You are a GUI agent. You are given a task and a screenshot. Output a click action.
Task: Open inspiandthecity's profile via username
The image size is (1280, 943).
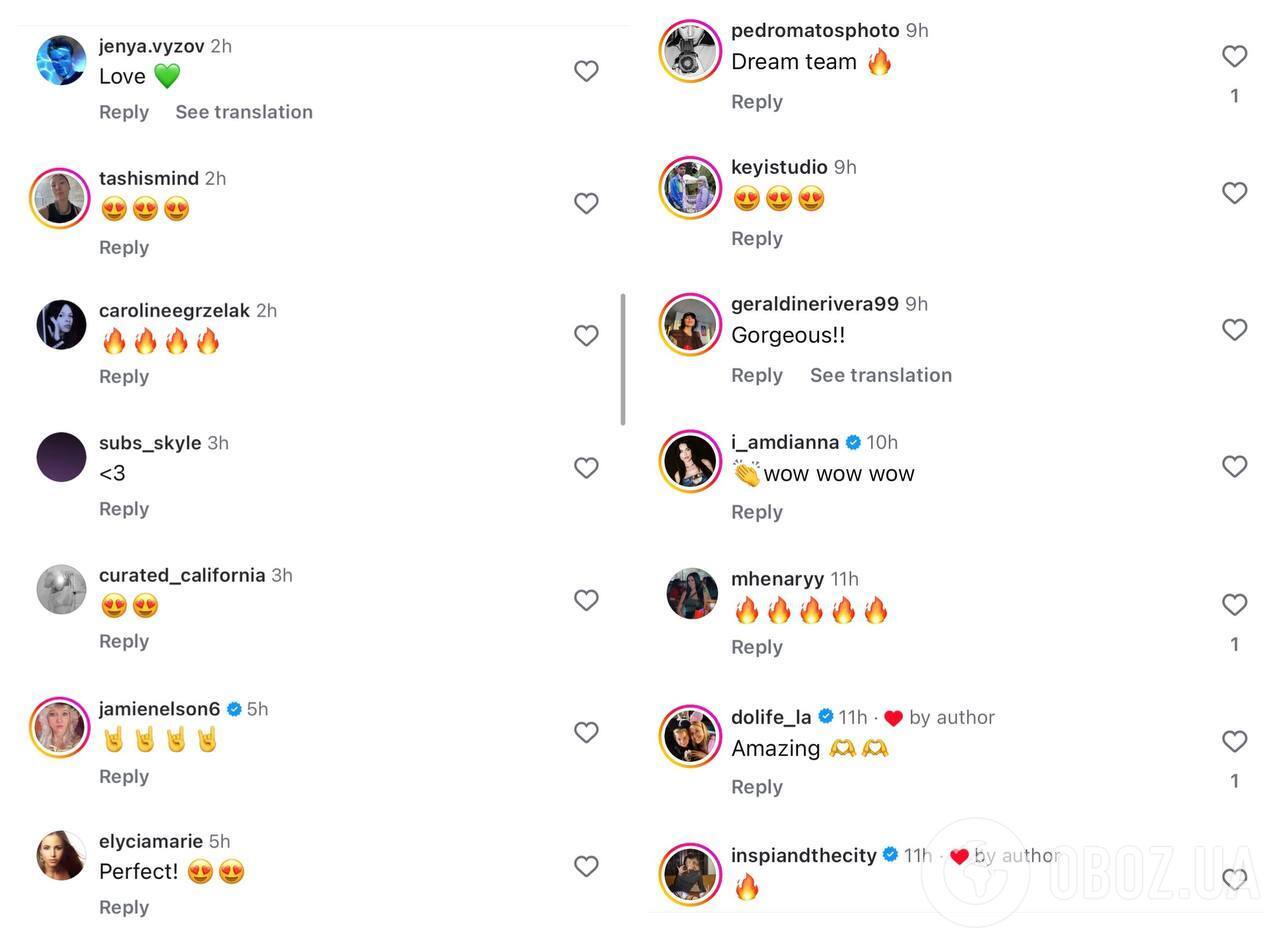[x=803, y=855]
